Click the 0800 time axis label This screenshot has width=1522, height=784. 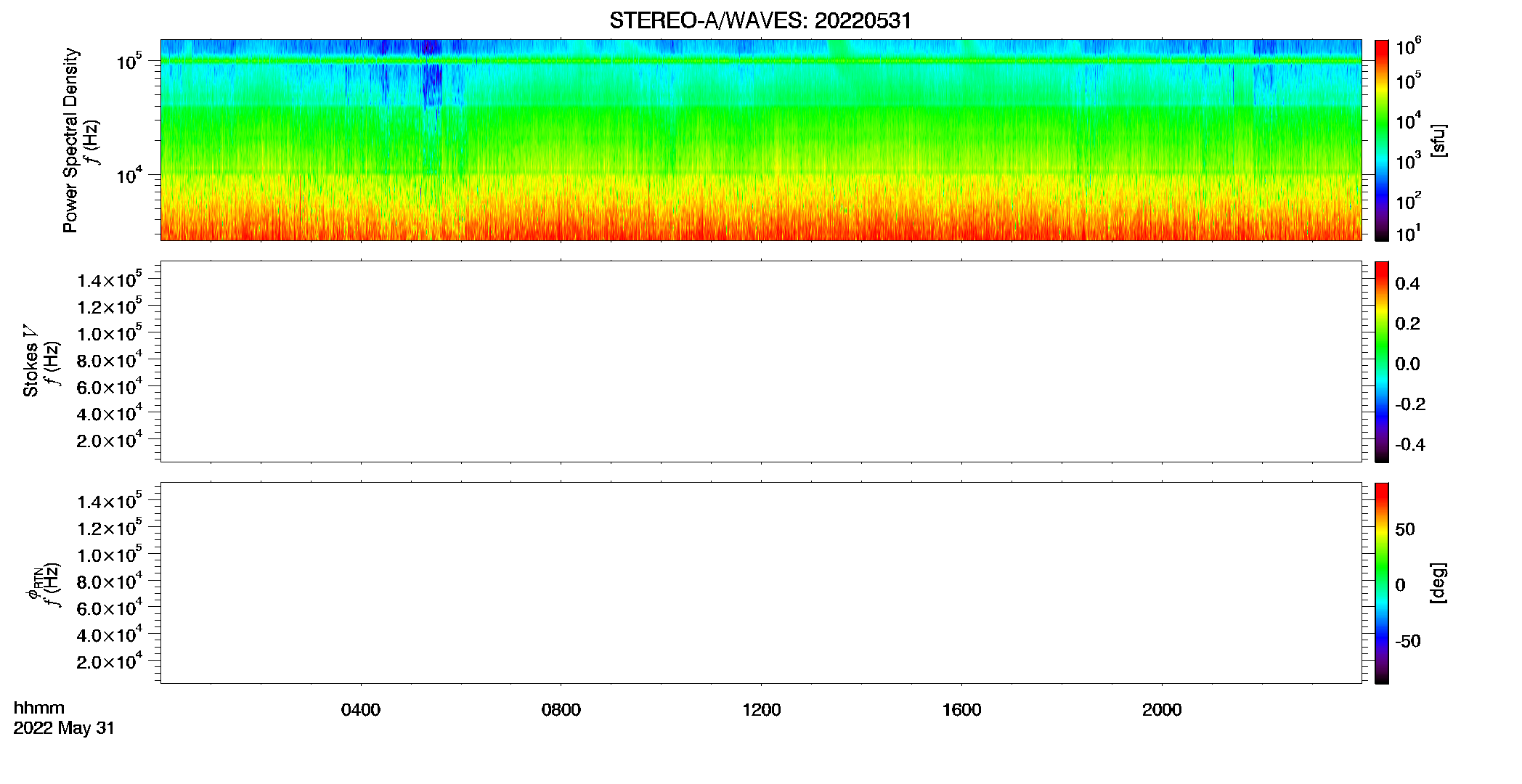pyautogui.click(x=561, y=710)
